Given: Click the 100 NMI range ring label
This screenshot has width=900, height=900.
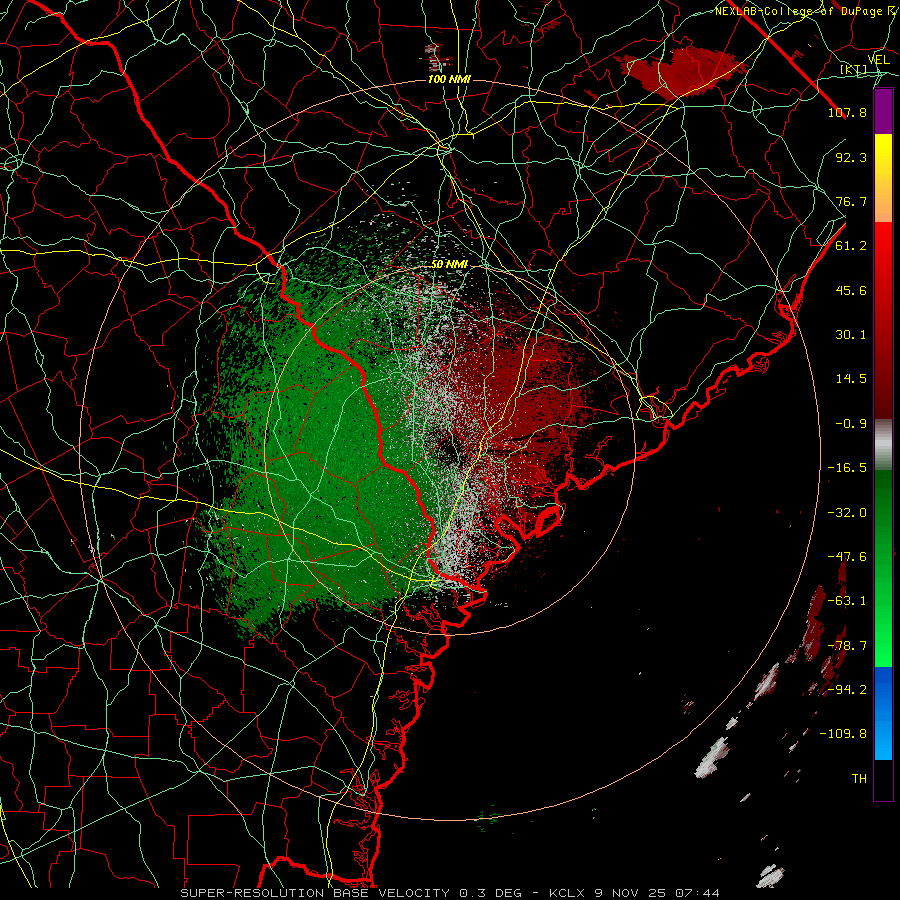Looking at the screenshot, I should pyautogui.click(x=449, y=79).
